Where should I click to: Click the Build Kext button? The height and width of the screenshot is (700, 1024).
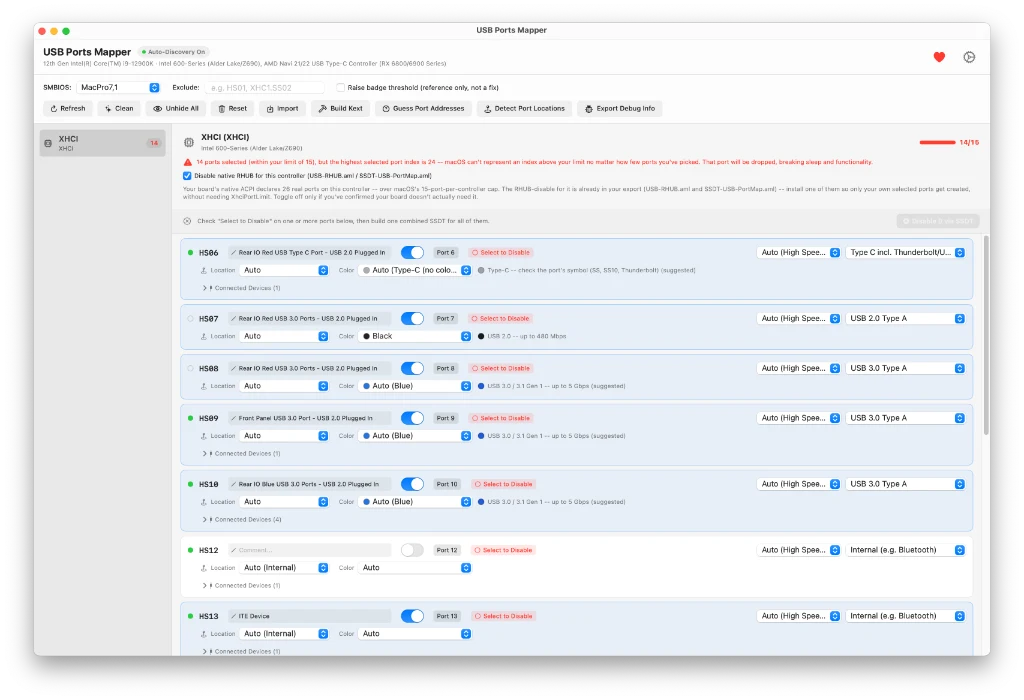[x=340, y=108]
